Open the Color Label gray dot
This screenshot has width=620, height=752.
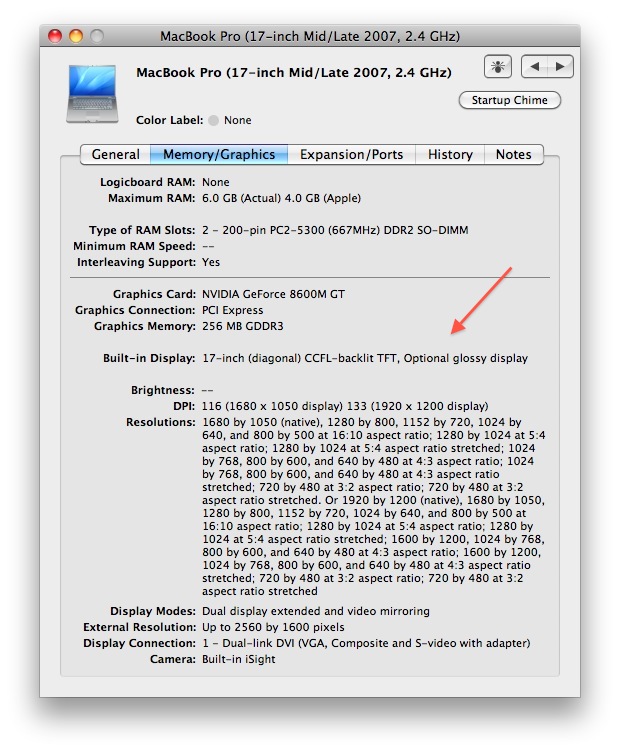214,120
